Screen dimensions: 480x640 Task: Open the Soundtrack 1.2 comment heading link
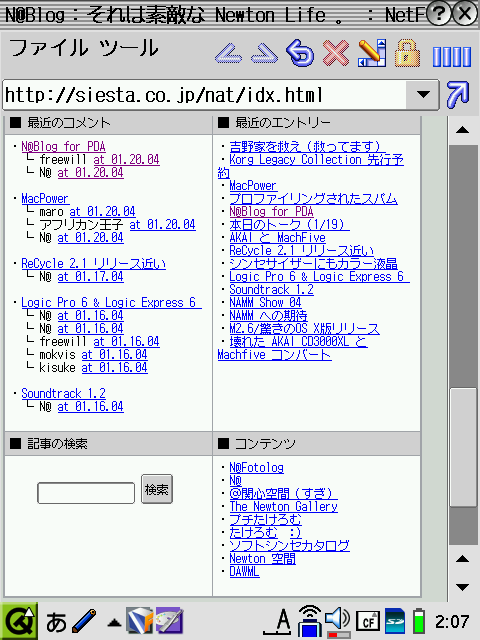63,394
